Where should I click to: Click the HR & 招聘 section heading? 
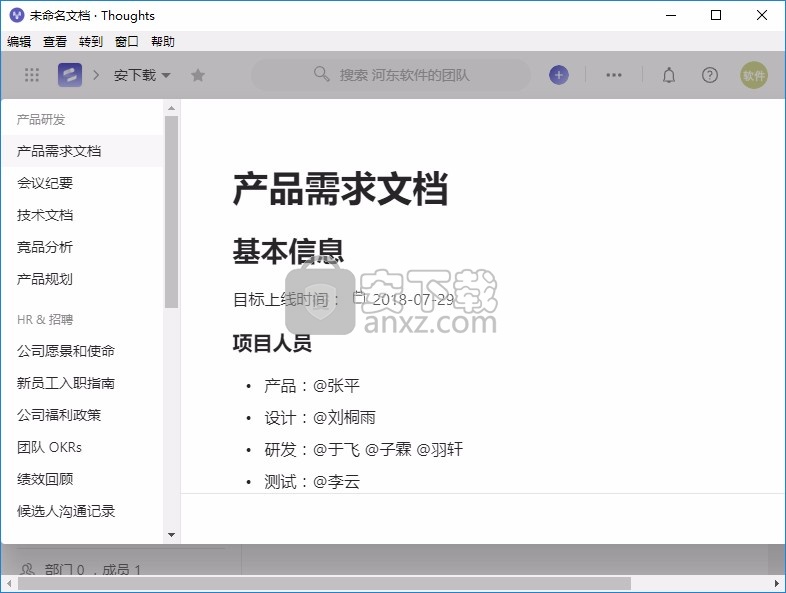pos(45,319)
